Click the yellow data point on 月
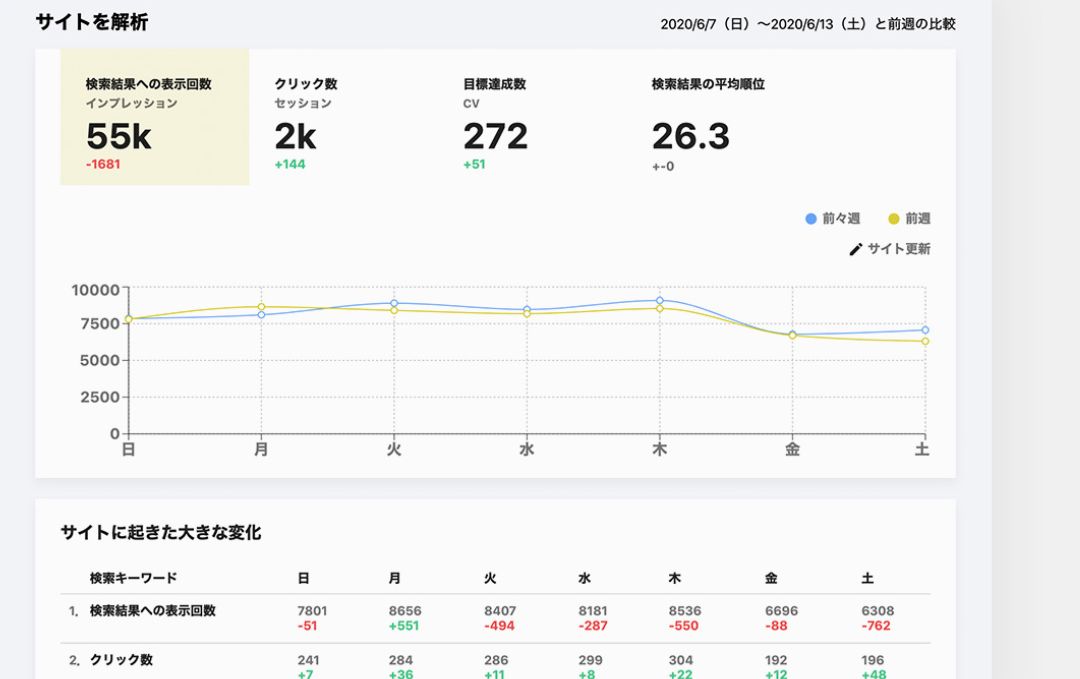1080x679 pixels. (261, 307)
